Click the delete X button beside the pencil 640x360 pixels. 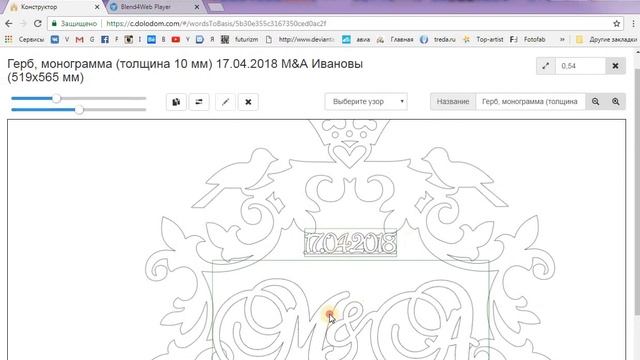pos(248,102)
